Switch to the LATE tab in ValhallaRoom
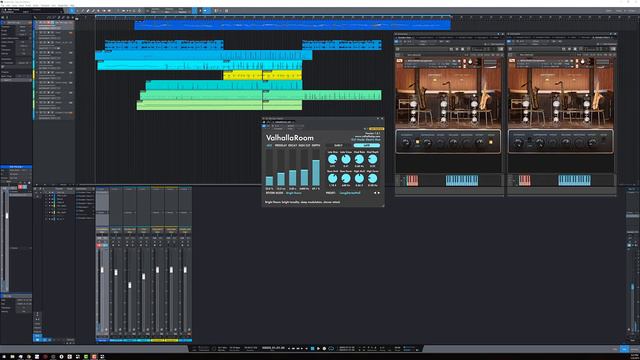Screen dimensions: 640x360 click(367, 145)
